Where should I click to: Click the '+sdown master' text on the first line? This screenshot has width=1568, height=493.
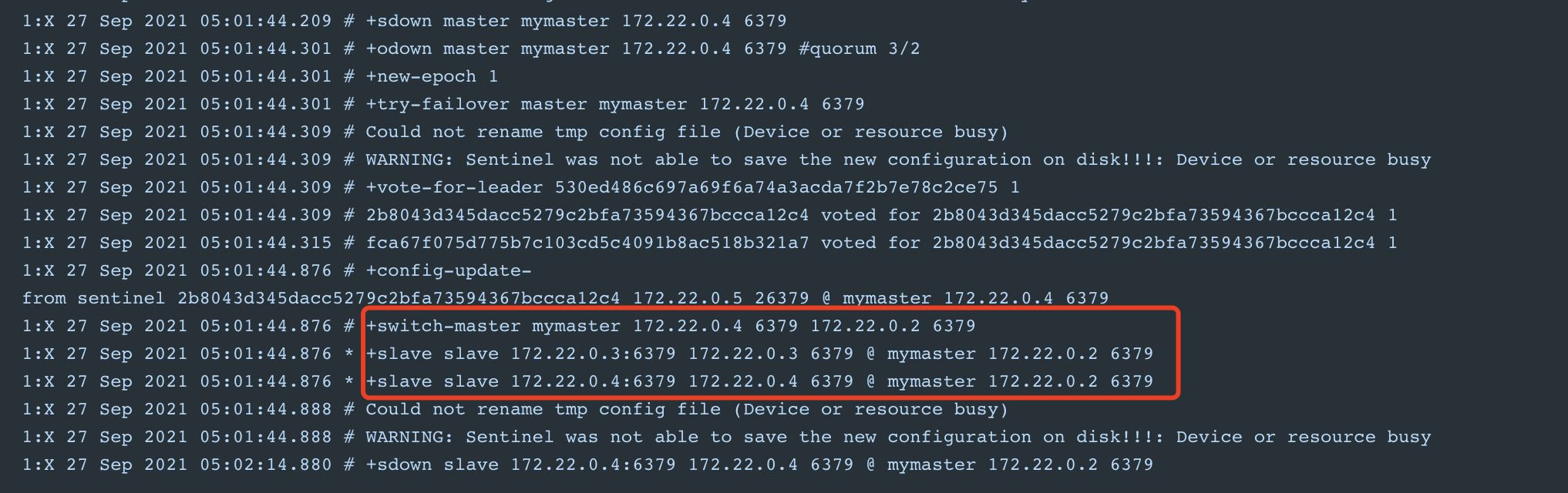(436, 21)
